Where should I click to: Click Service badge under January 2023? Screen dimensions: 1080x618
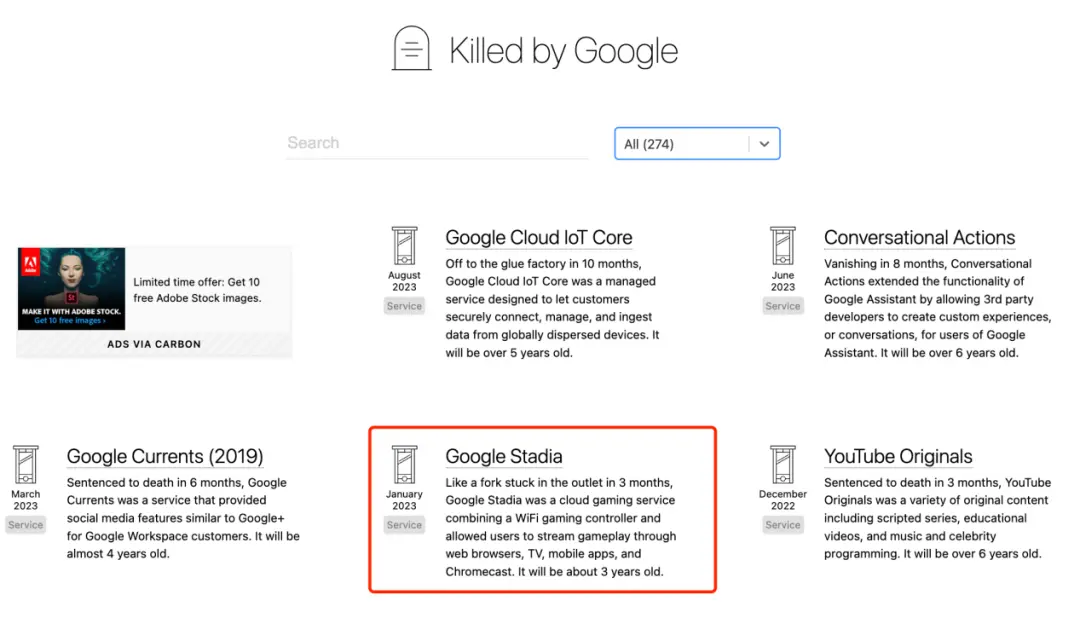(x=404, y=525)
